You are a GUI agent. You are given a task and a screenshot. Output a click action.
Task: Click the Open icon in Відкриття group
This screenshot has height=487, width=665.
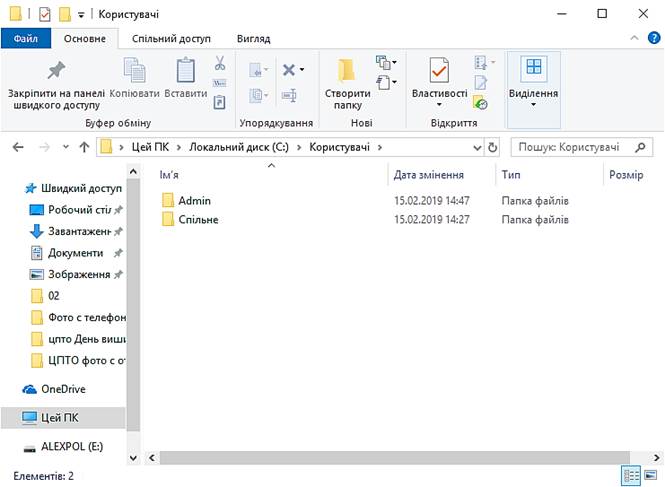pos(481,63)
